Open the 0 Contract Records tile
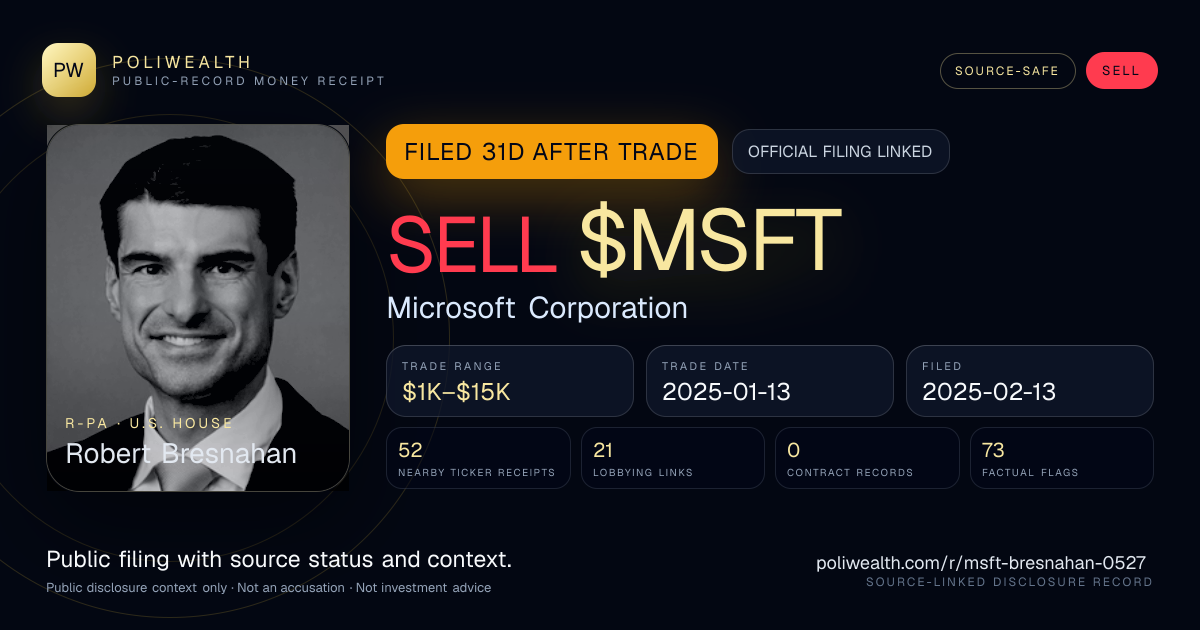This screenshot has height=630, width=1200. click(x=867, y=458)
